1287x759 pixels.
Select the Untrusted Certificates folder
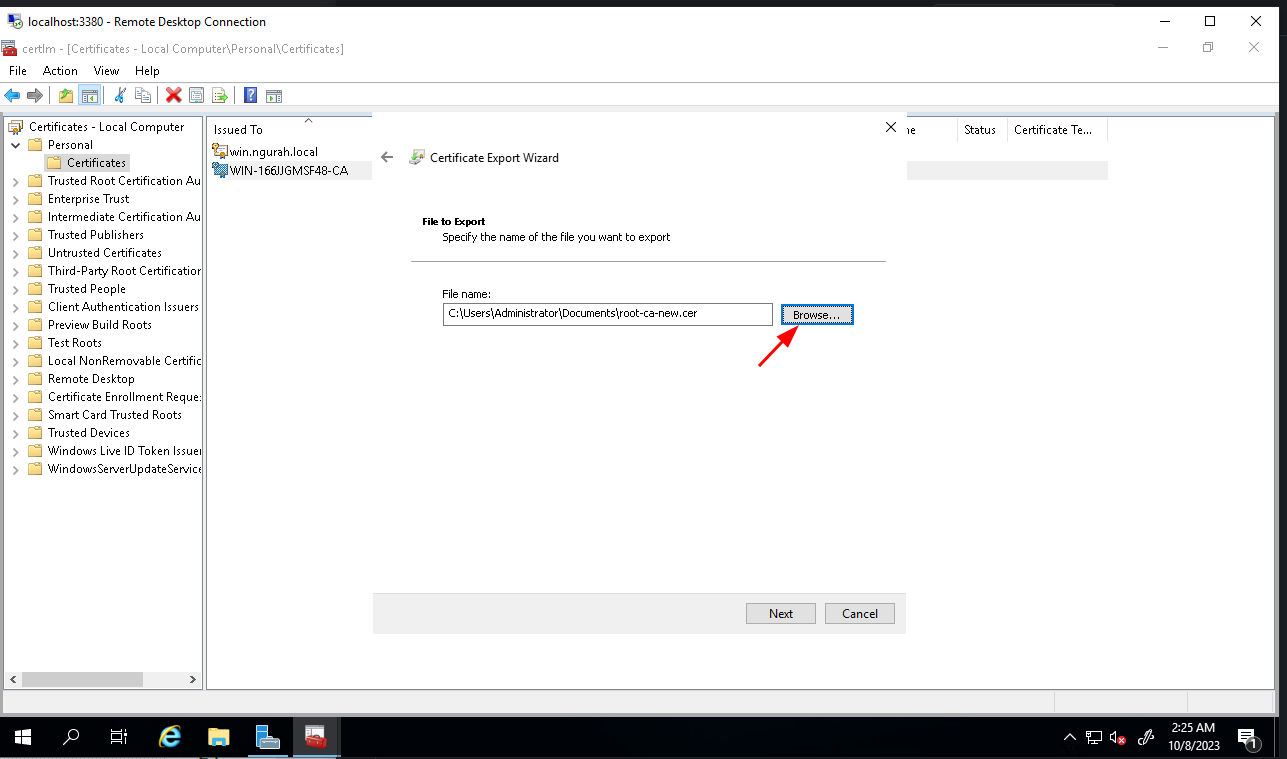coord(104,253)
